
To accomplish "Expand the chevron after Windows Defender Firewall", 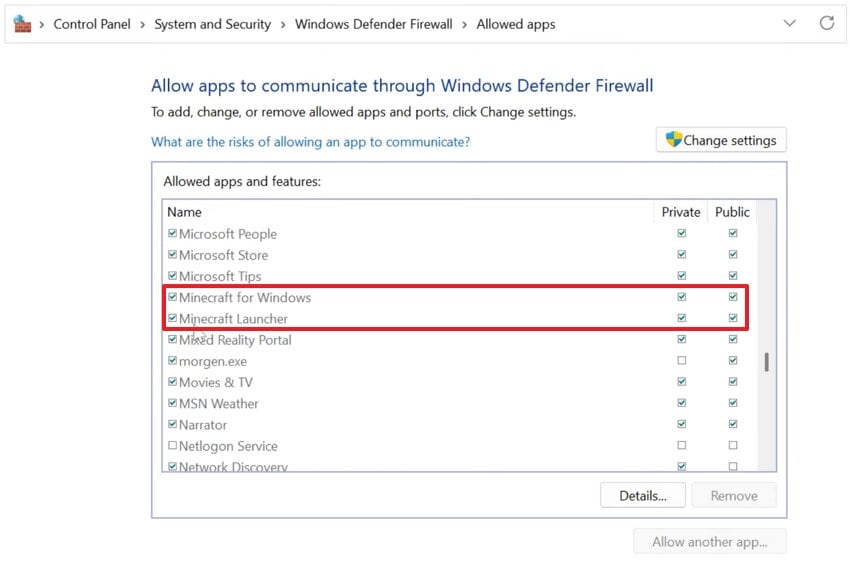I will coord(465,24).
